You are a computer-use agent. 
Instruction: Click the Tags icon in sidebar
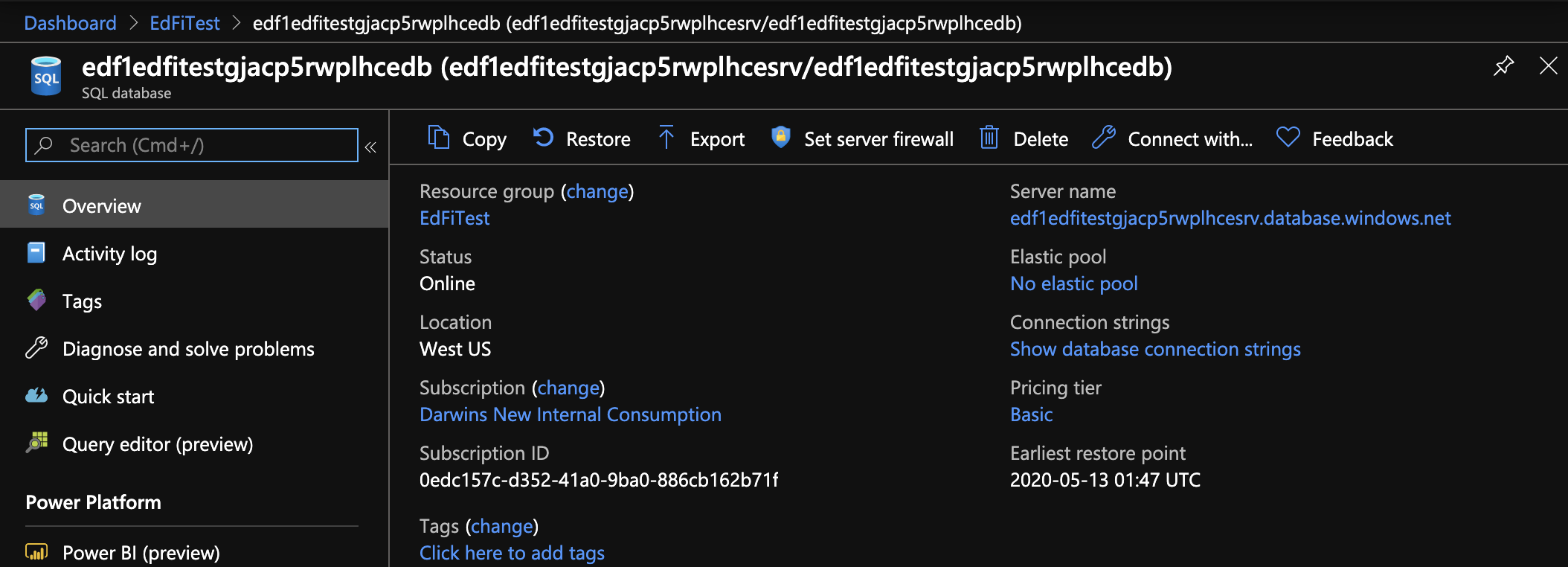(36, 300)
